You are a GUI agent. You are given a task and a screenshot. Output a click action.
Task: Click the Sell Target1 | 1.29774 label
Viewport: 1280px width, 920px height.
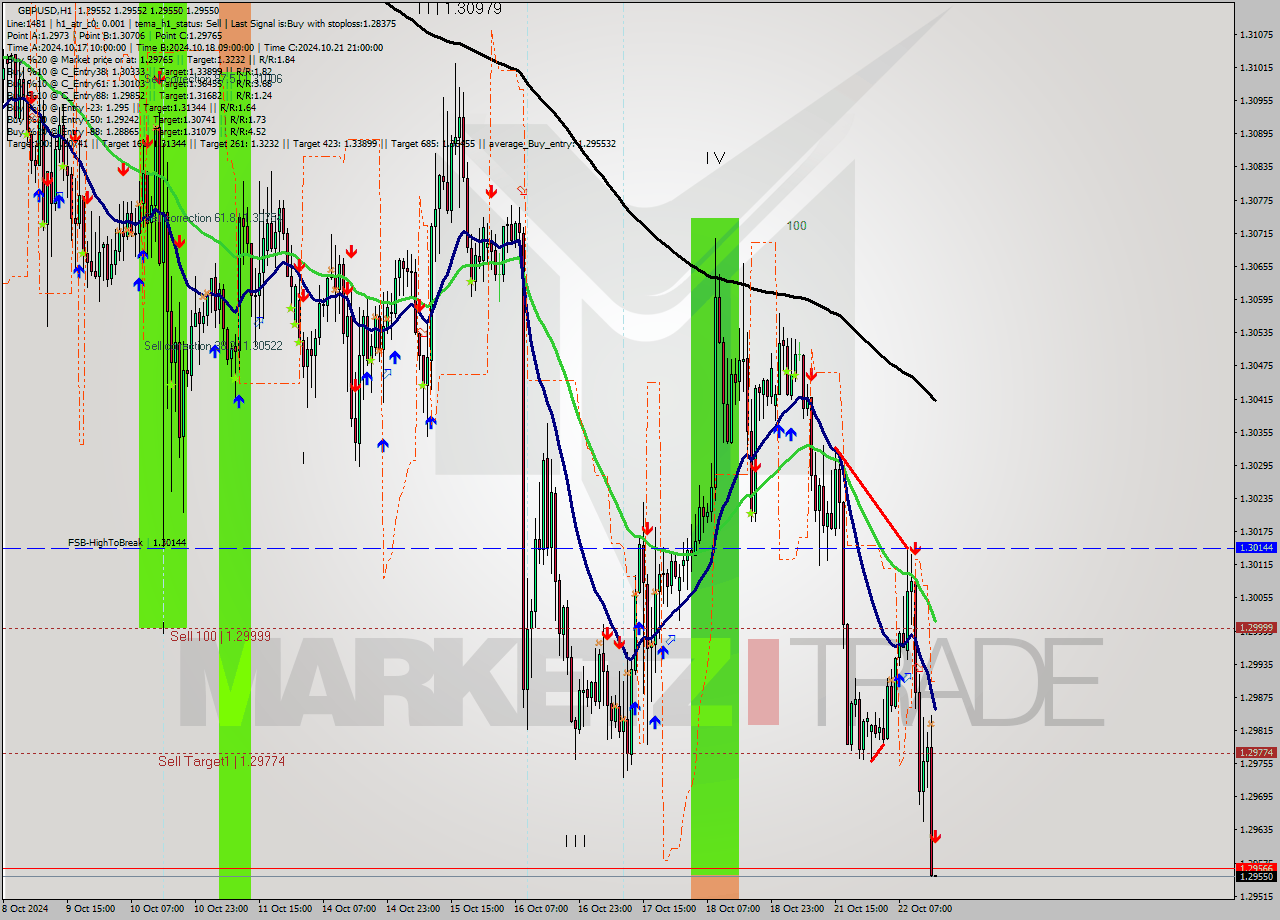tap(222, 761)
